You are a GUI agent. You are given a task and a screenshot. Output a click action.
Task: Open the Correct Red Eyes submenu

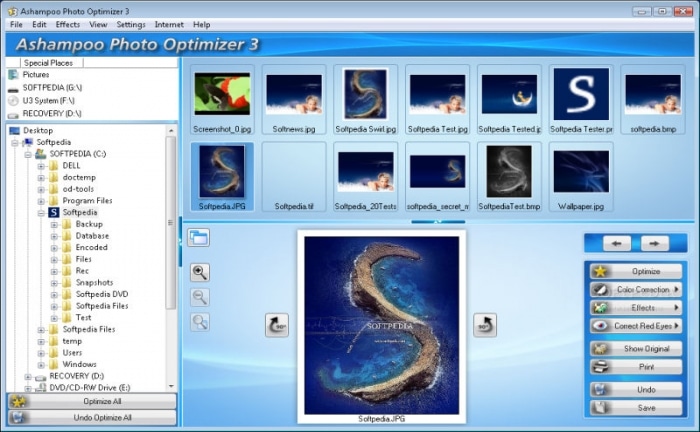[636, 326]
